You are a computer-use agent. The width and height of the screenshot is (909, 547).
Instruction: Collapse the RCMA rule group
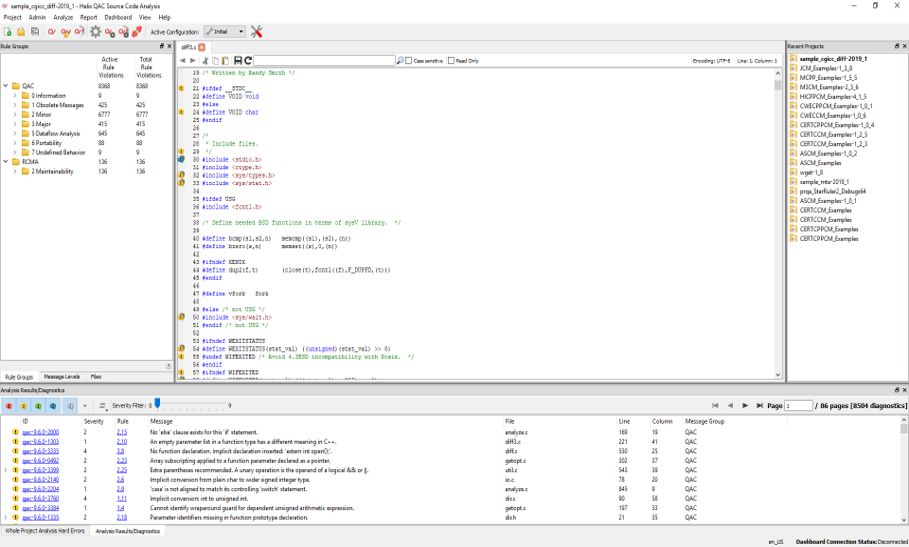tap(6, 161)
